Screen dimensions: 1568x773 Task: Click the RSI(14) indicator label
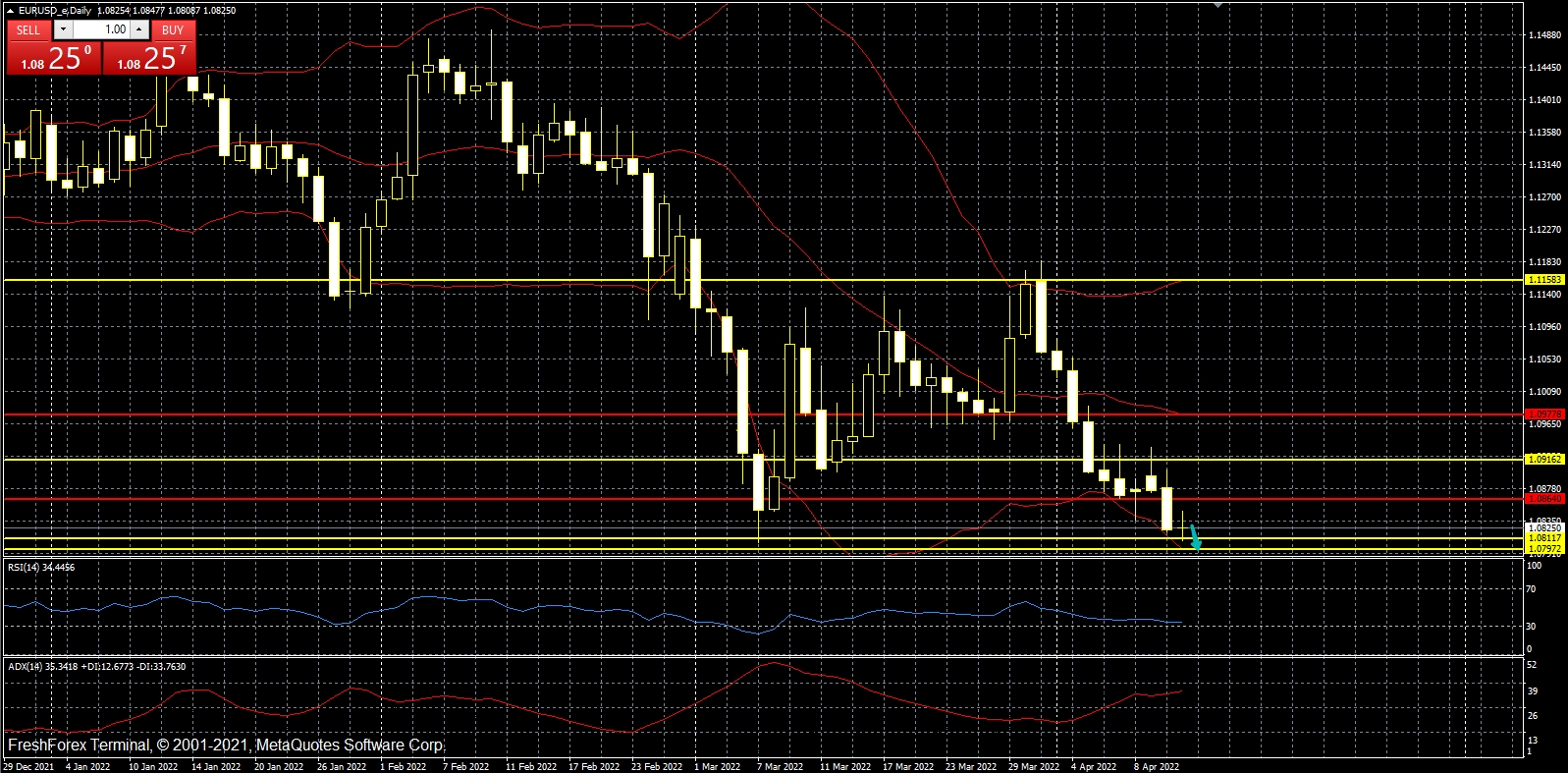point(41,568)
